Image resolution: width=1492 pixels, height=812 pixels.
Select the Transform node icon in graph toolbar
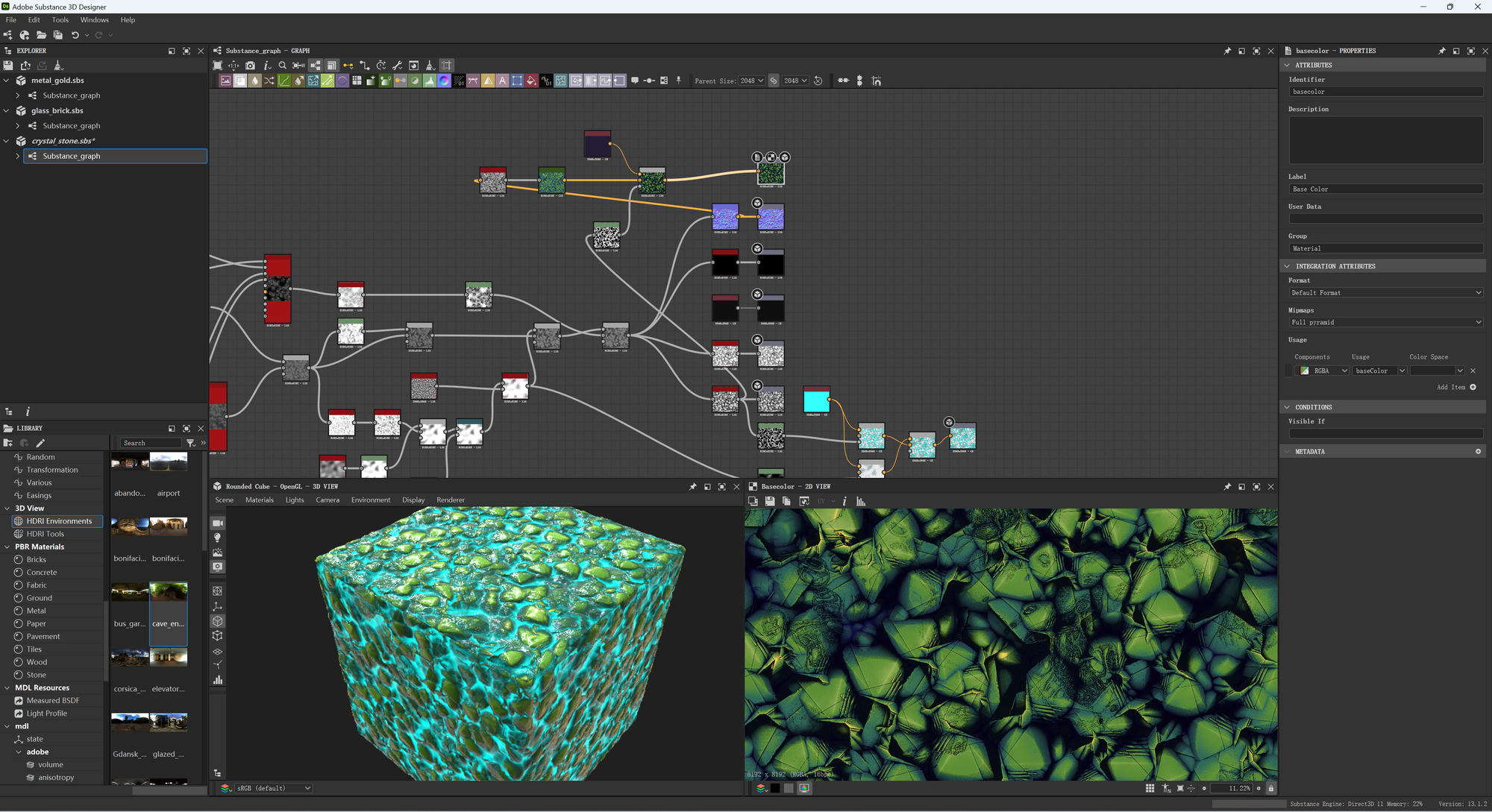click(313, 81)
